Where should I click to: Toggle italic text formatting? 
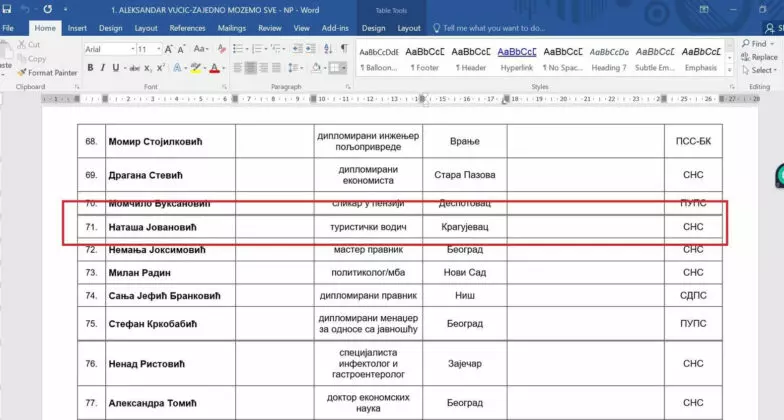[103, 68]
